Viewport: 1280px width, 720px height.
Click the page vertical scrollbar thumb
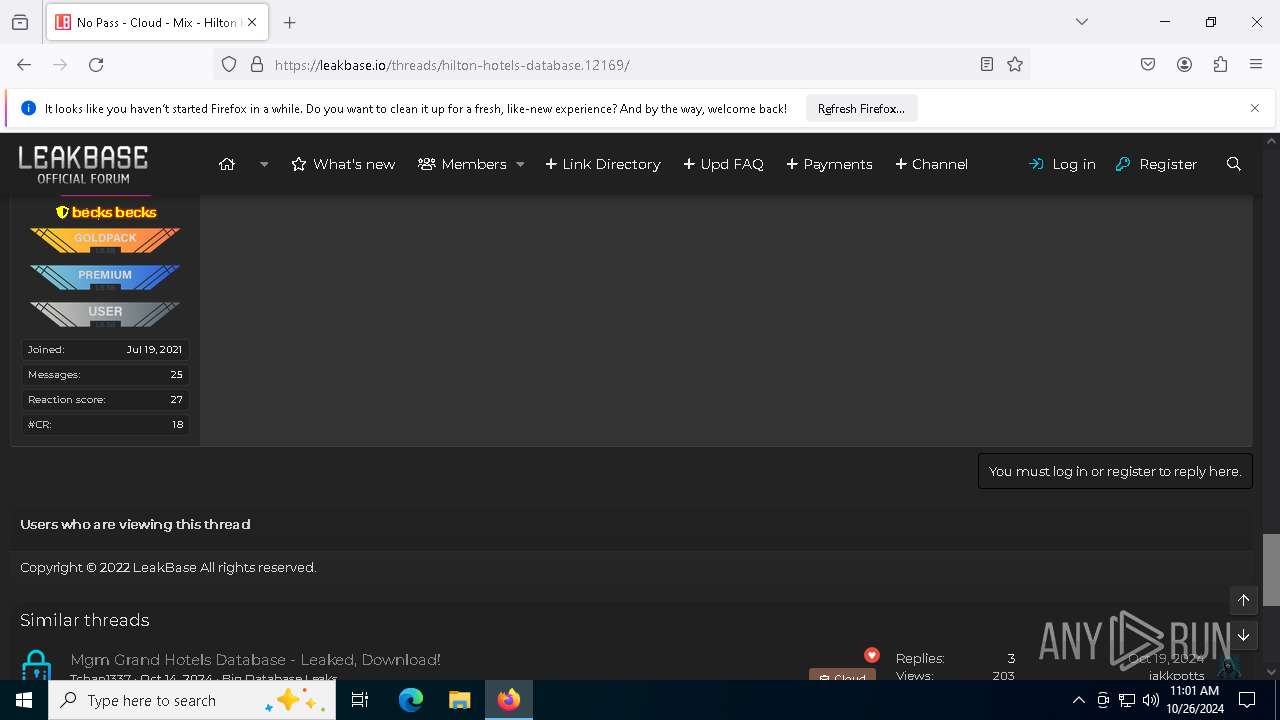coord(1271,570)
